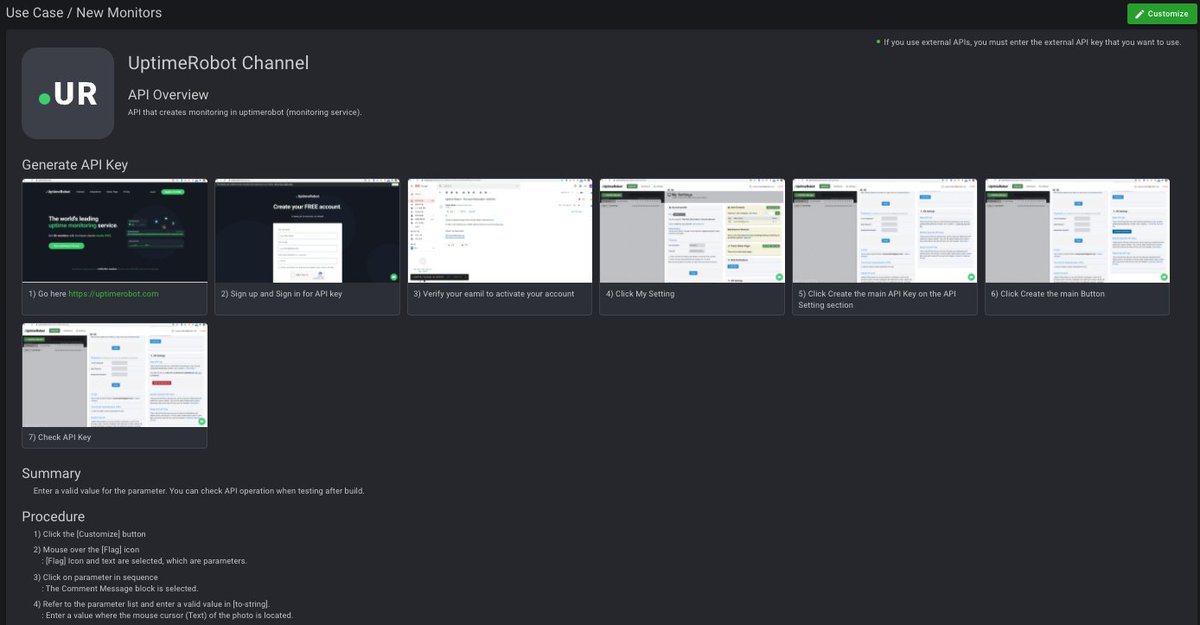Image resolution: width=1200 pixels, height=625 pixels.
Task: Click caption '2) Sign up and Sign in for API key'
Action: [282, 294]
